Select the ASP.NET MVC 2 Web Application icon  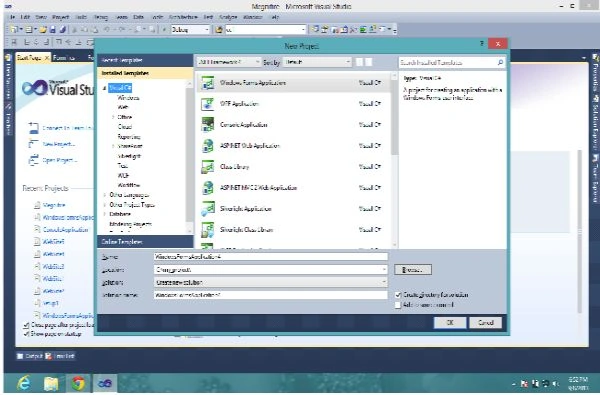pos(207,188)
